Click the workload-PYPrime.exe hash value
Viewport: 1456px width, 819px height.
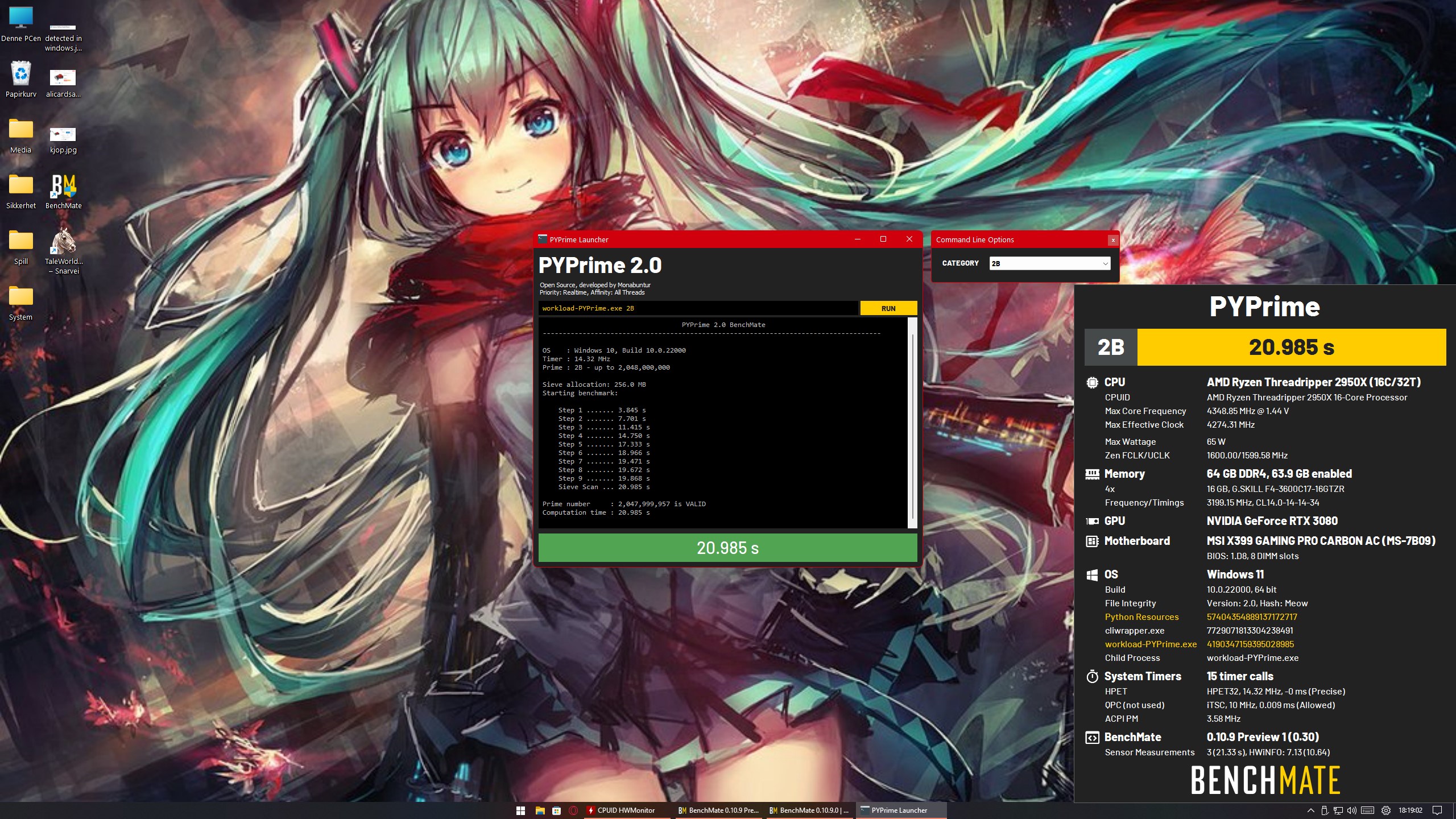[x=1250, y=644]
